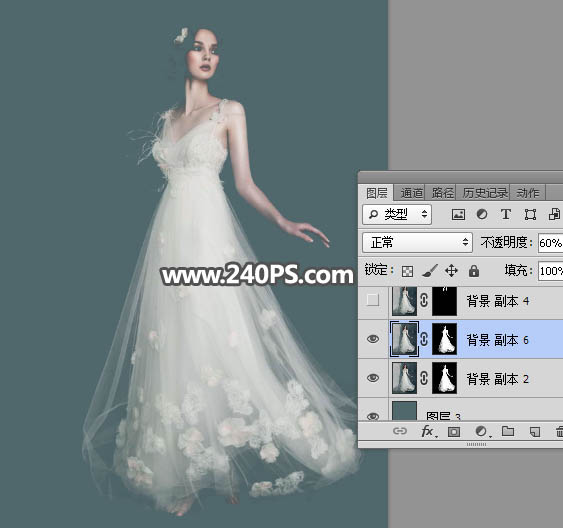Filter layers by adjustment layer icon
The width and height of the screenshot is (563, 528).
482,215
